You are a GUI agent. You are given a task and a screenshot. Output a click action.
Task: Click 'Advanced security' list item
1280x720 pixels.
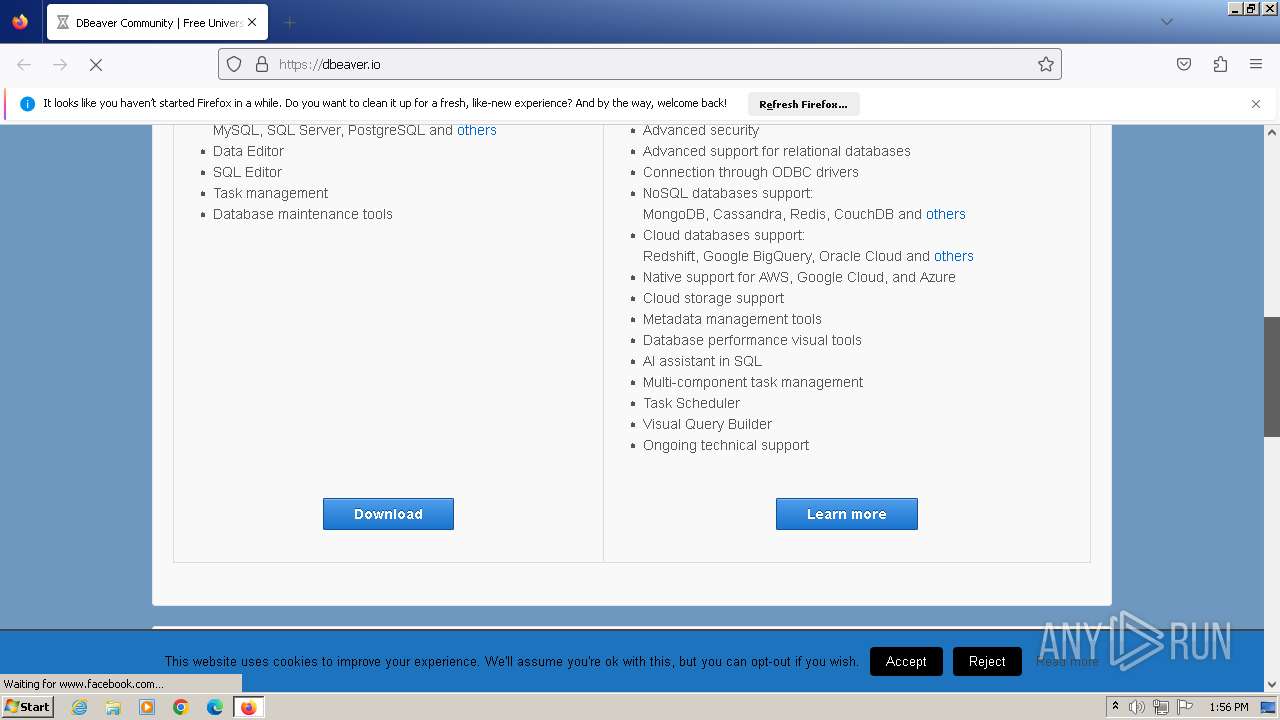(701, 130)
